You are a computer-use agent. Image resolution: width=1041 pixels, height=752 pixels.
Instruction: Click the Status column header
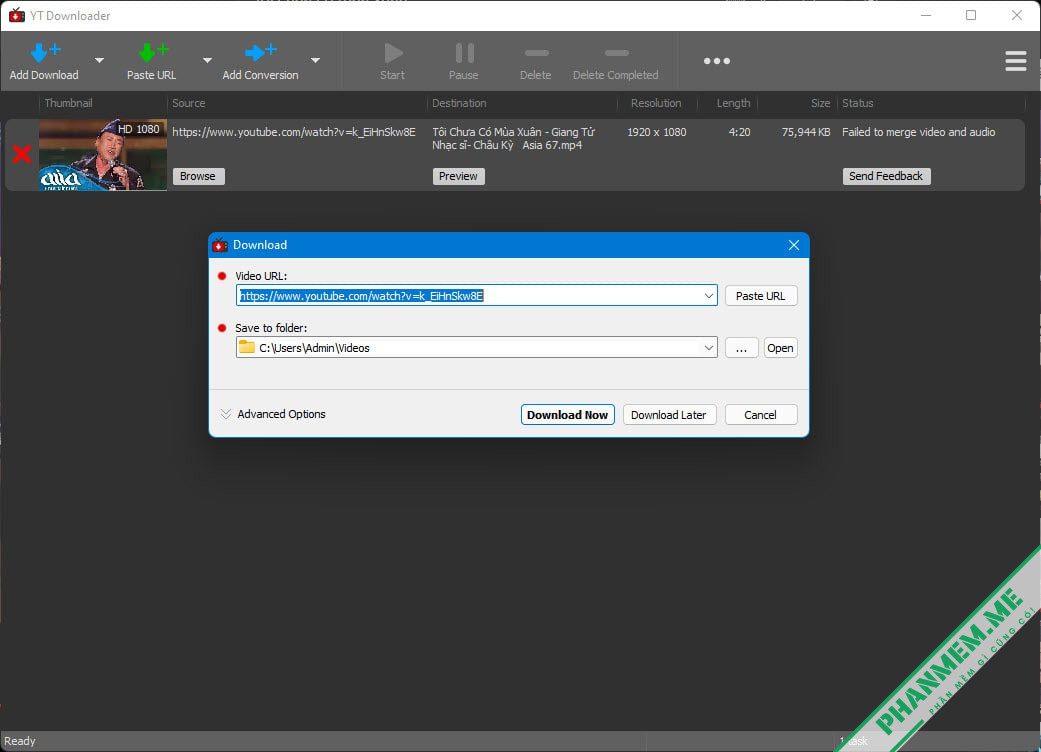tap(858, 104)
